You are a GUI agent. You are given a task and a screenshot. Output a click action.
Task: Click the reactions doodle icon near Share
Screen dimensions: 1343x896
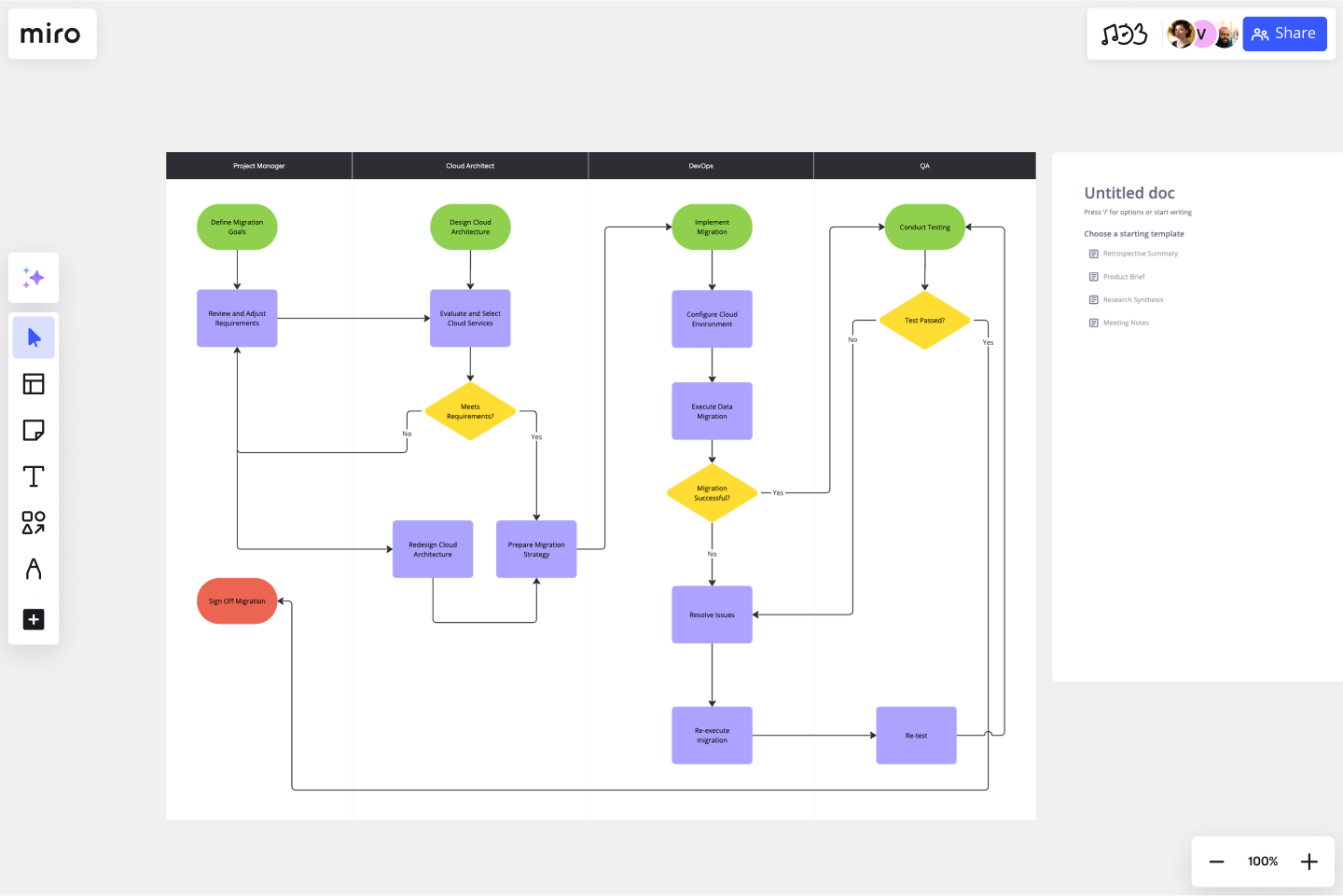coord(1126,34)
